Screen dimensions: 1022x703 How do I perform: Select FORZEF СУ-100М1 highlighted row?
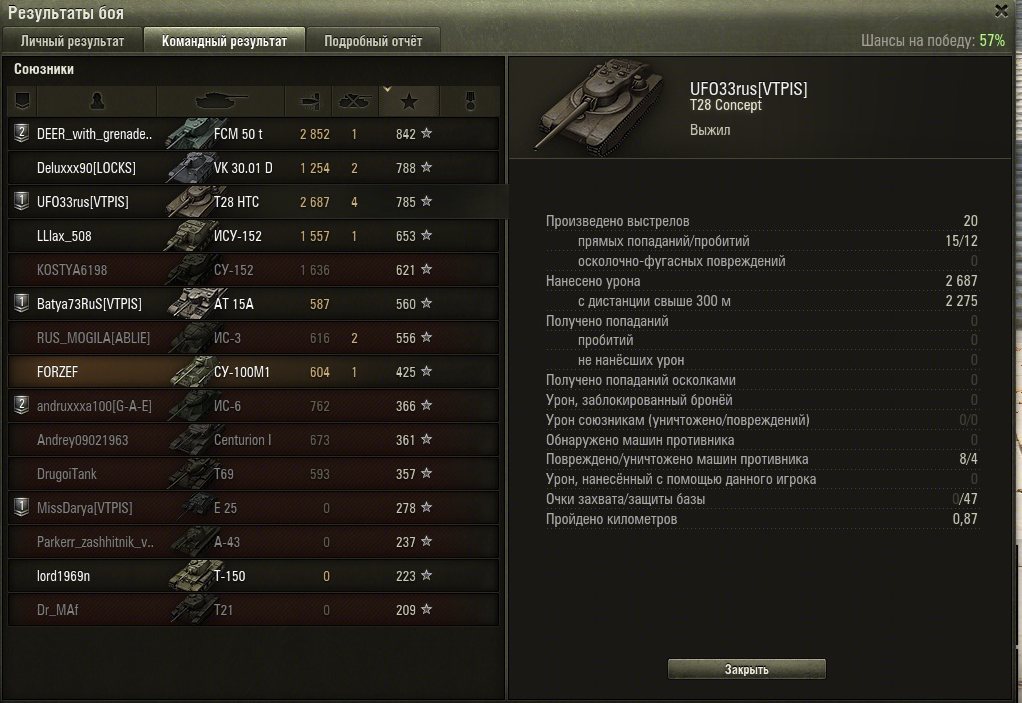pyautogui.click(x=254, y=371)
